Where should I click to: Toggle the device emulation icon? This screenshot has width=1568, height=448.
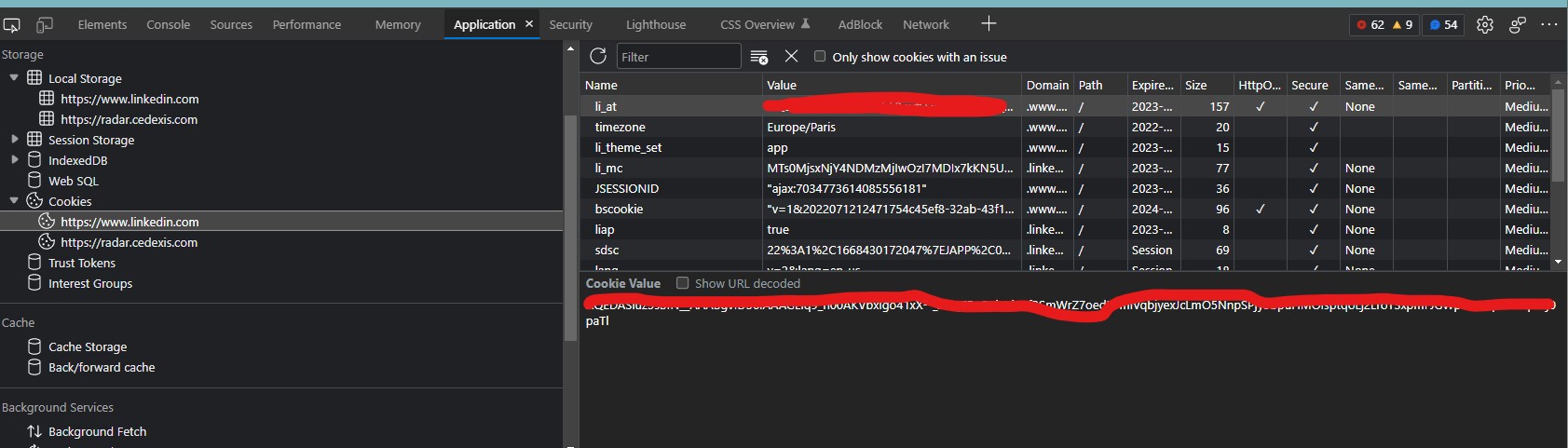pos(44,25)
